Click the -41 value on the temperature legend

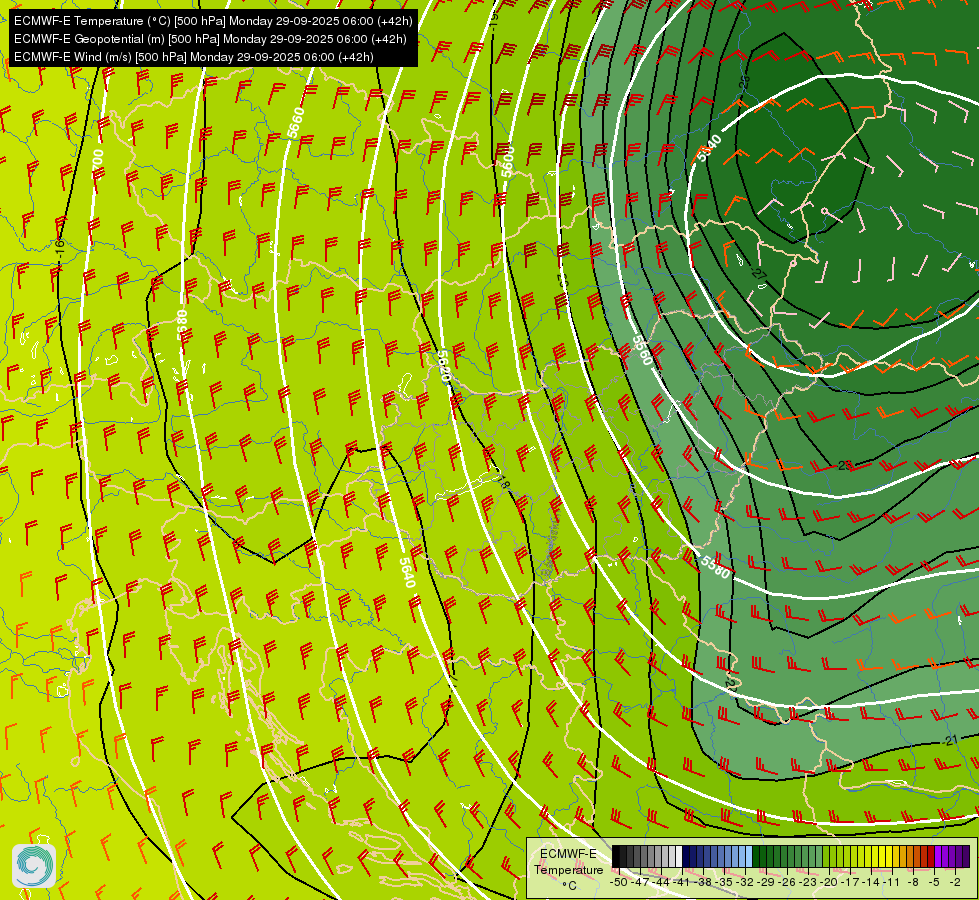pos(681,883)
